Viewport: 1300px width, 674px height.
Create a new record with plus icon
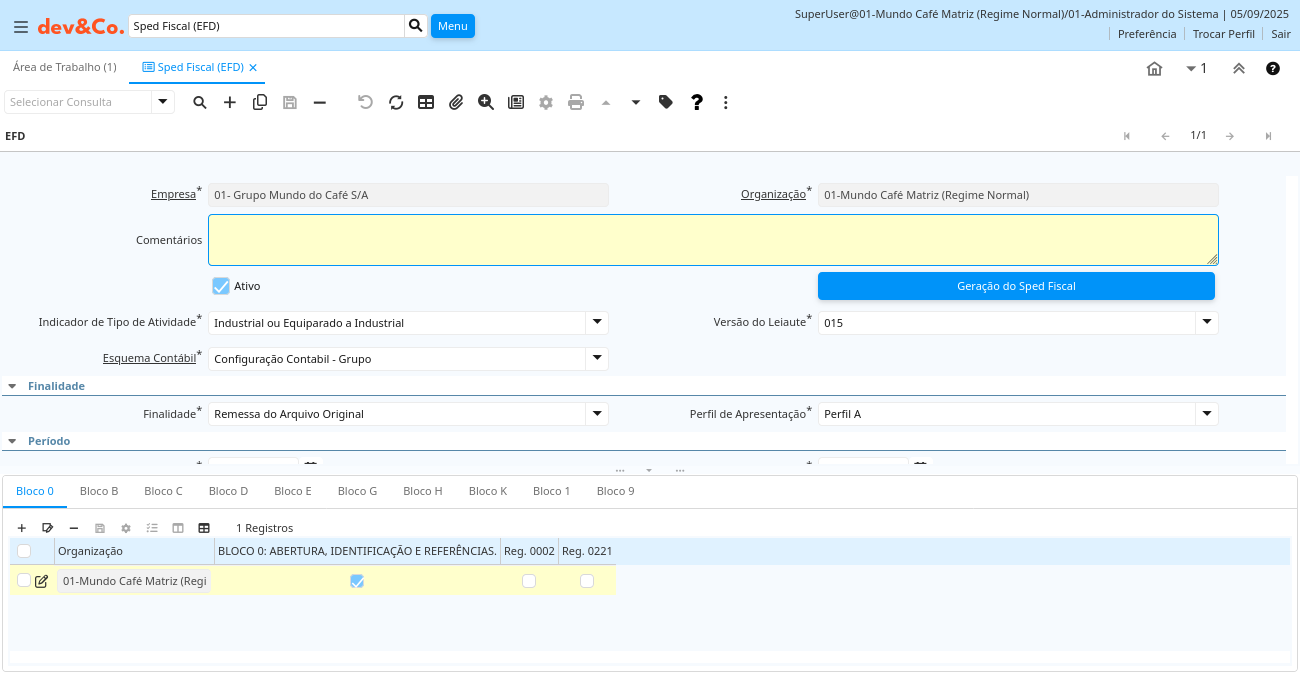click(230, 102)
